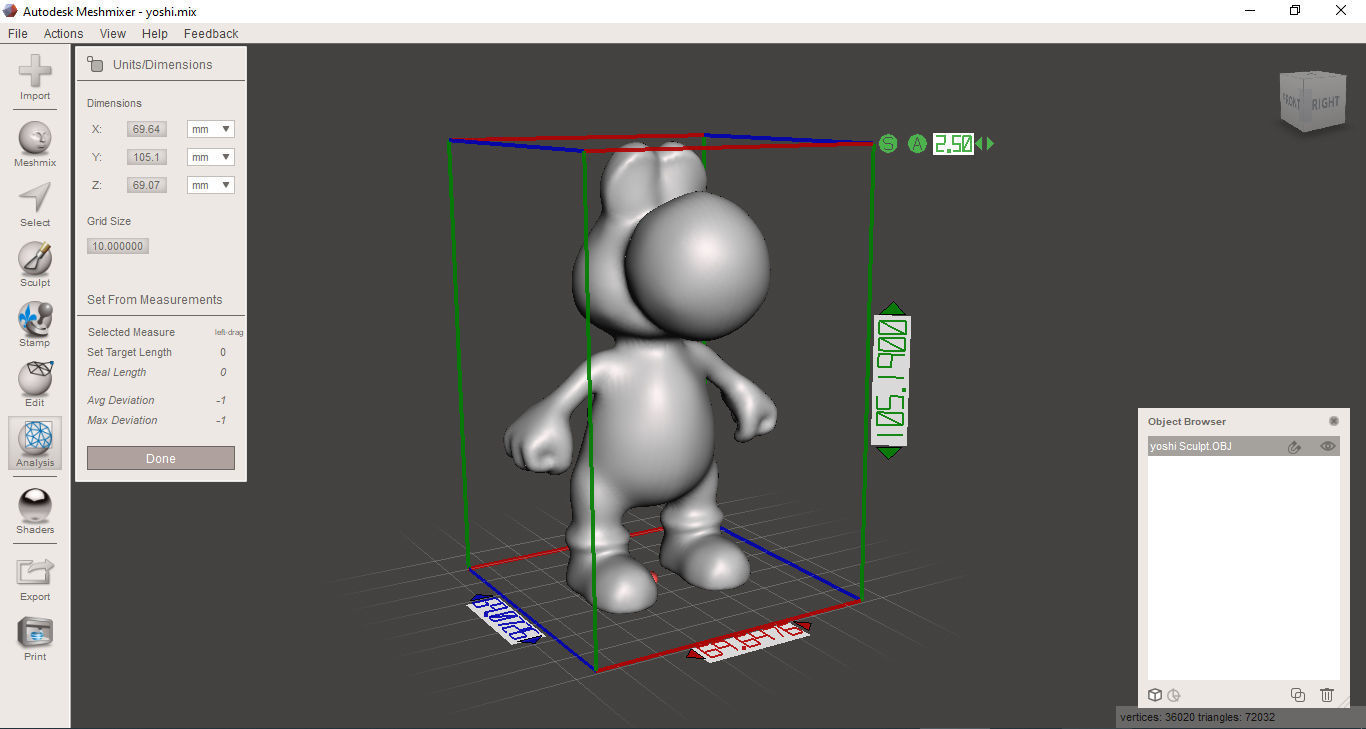
Task: Open the X dimension units dropdown
Action: click(x=211, y=129)
